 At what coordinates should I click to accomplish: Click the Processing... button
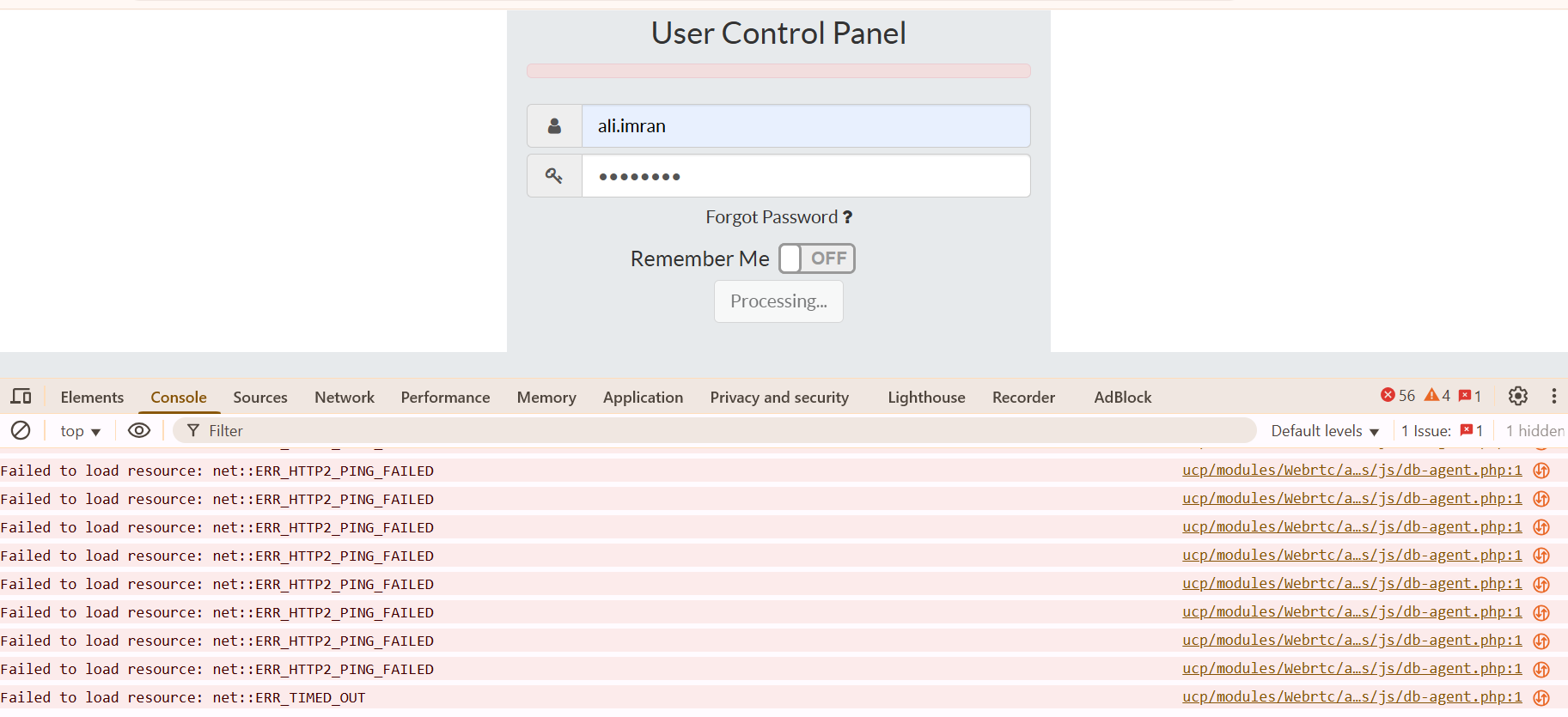(778, 301)
